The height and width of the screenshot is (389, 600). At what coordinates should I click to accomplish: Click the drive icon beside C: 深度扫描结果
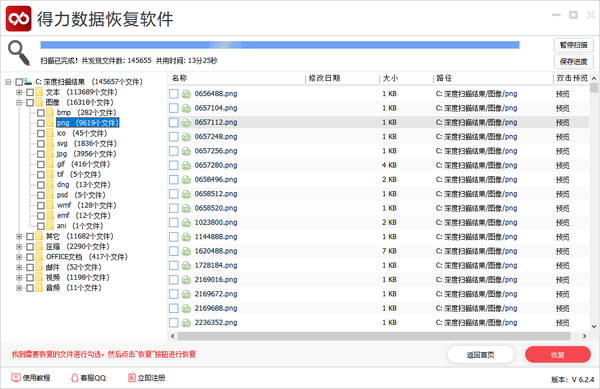(x=28, y=81)
